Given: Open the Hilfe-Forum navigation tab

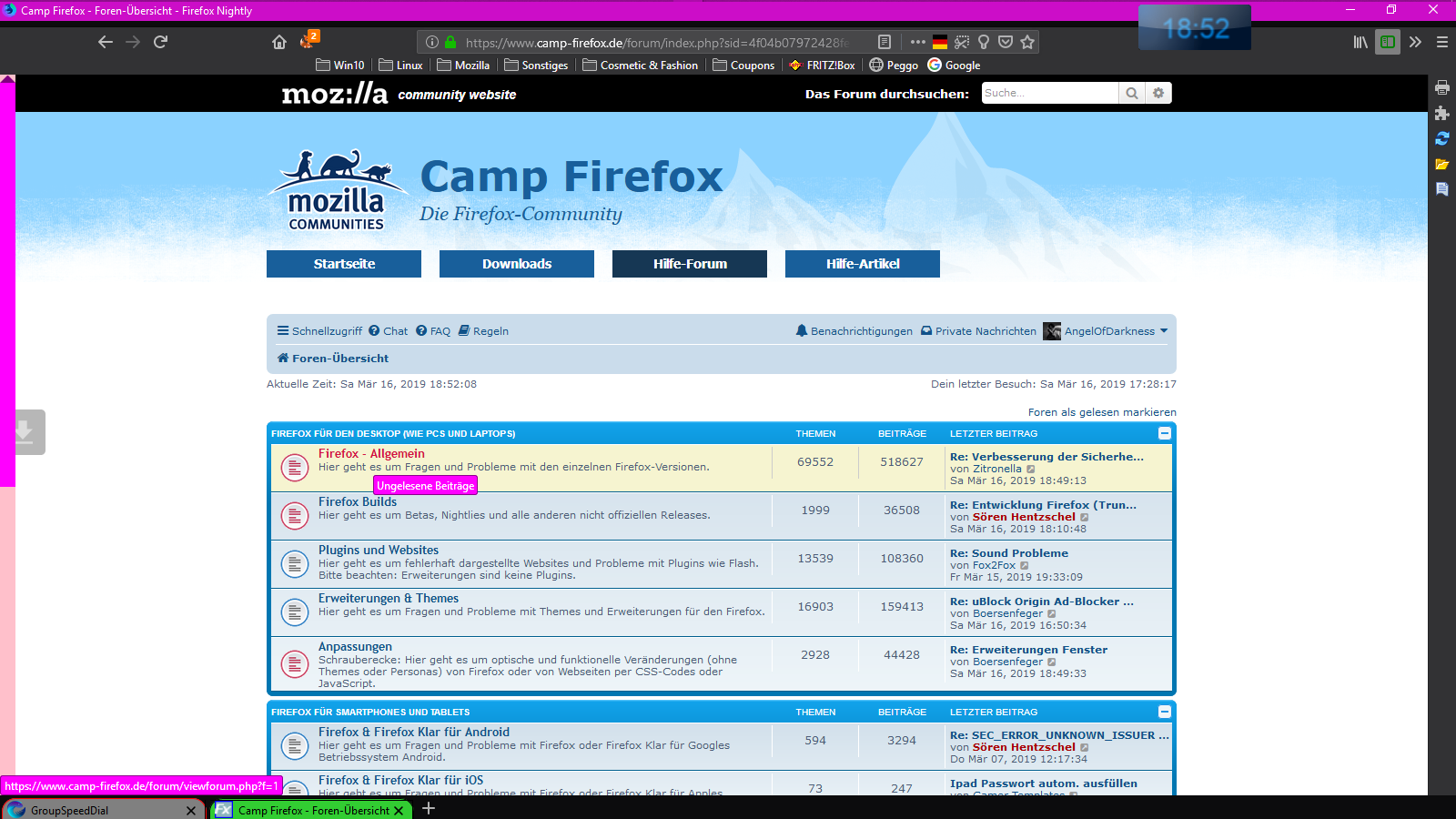Looking at the screenshot, I should click(690, 264).
